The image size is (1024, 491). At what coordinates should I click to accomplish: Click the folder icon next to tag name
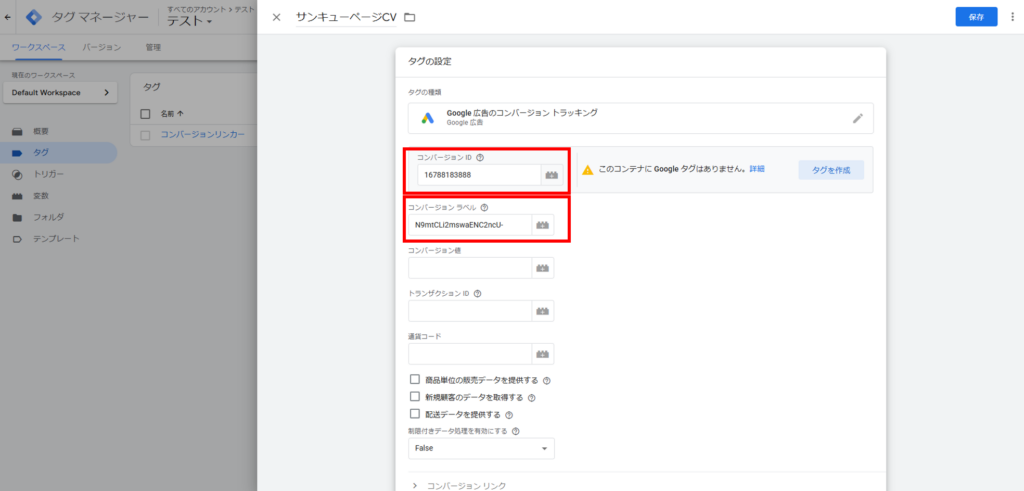tap(409, 18)
